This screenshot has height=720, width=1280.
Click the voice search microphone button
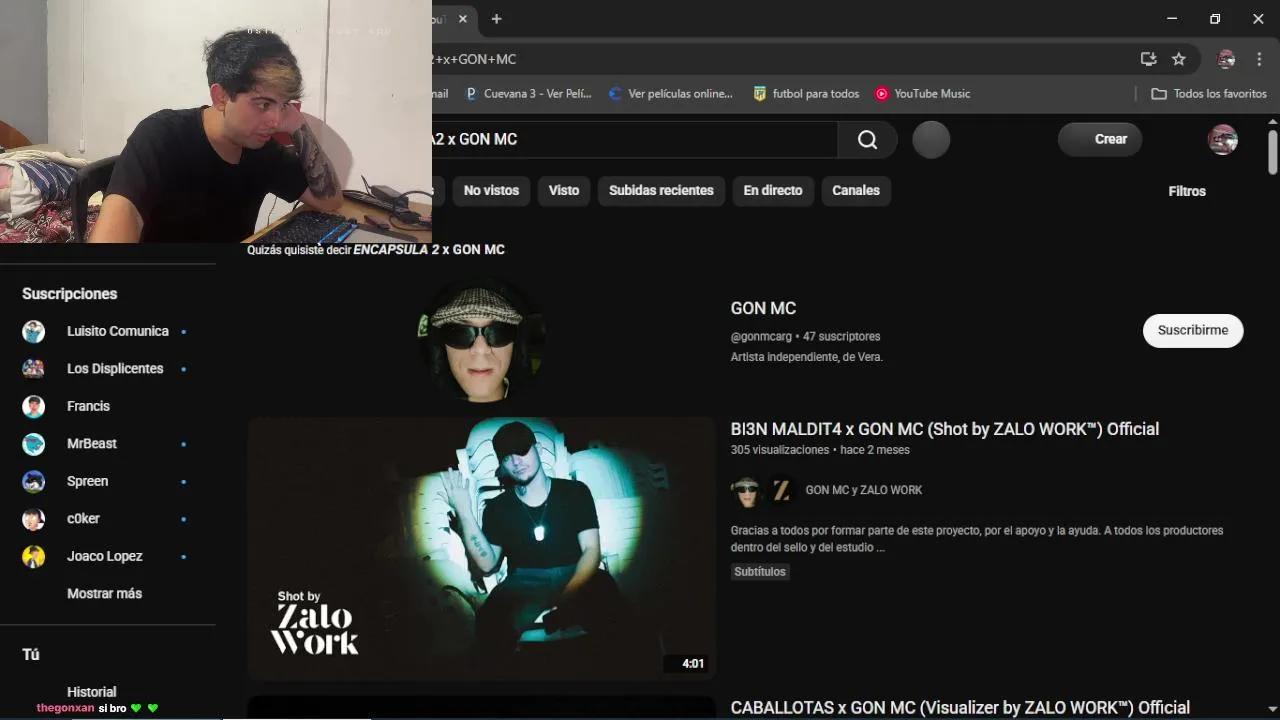pyautogui.click(x=931, y=140)
